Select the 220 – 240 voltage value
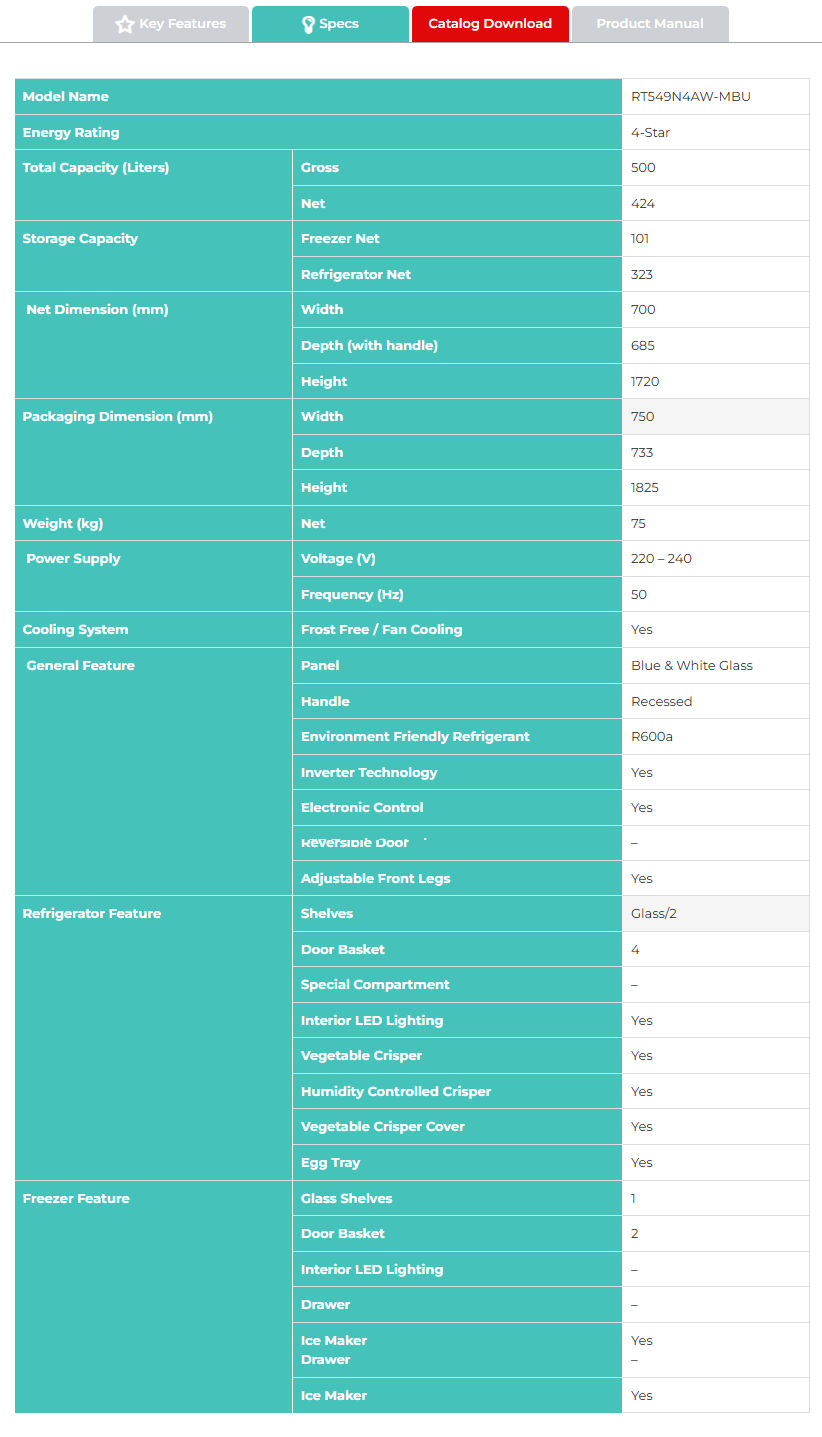Screen dimensions: 822x1437 click(661, 559)
